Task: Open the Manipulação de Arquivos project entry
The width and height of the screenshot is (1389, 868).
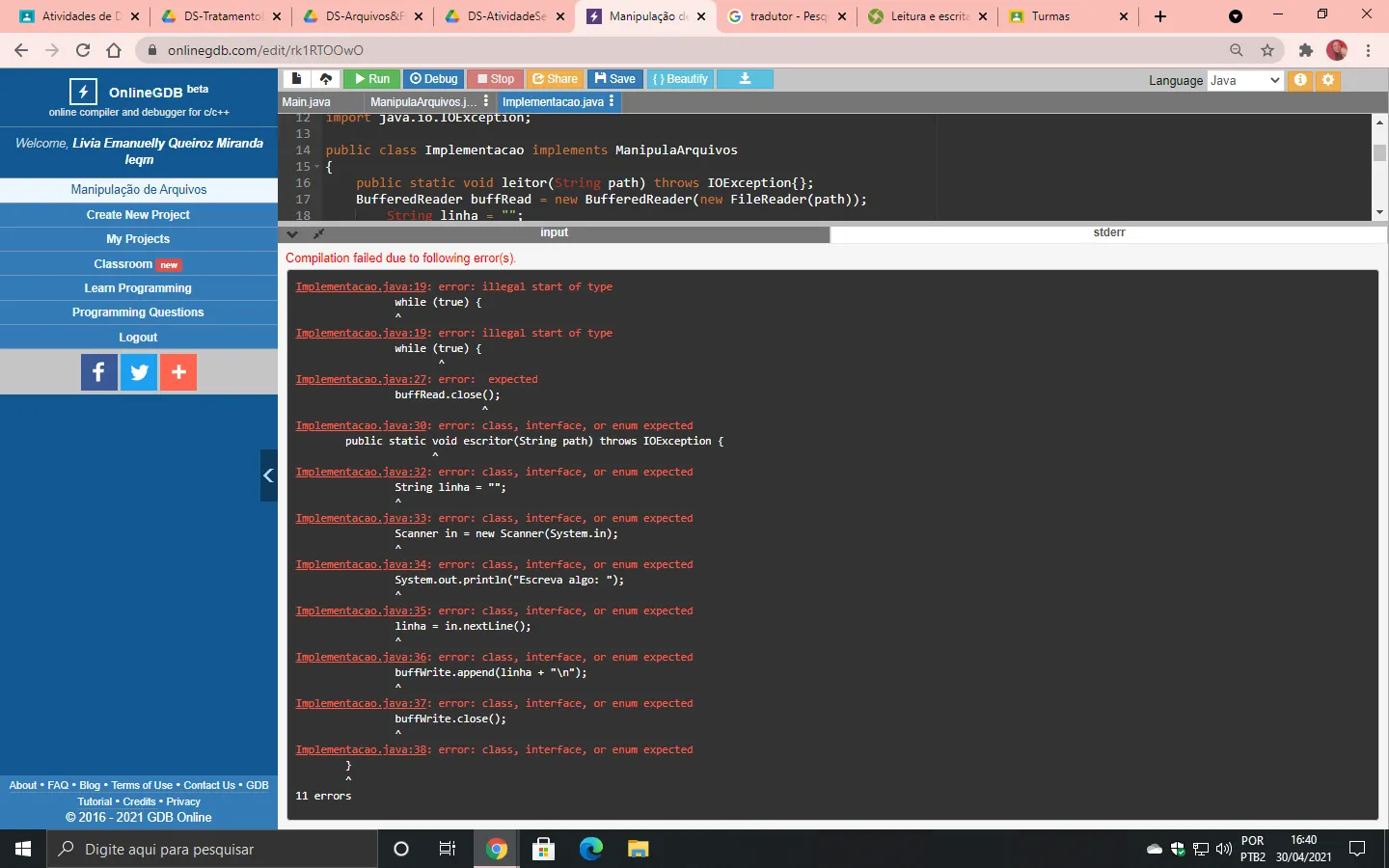Action: [139, 190]
